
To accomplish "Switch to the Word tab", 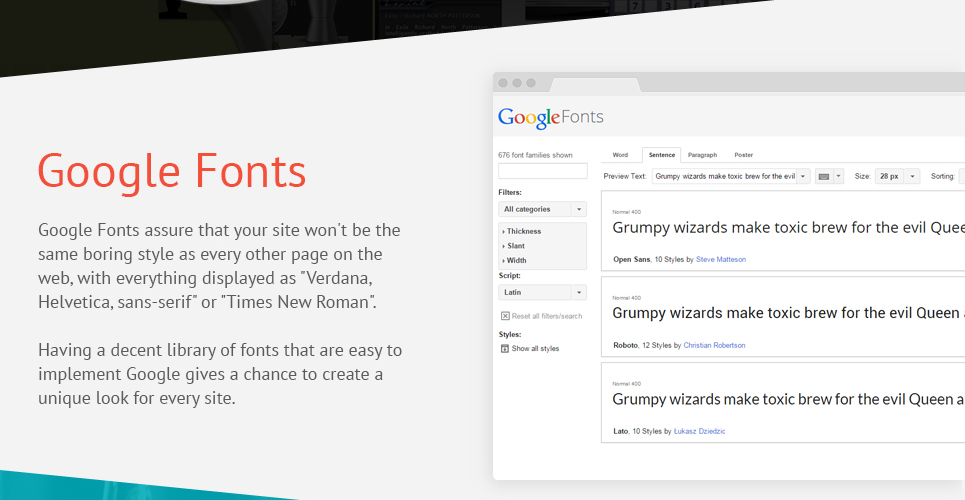I will [x=620, y=155].
